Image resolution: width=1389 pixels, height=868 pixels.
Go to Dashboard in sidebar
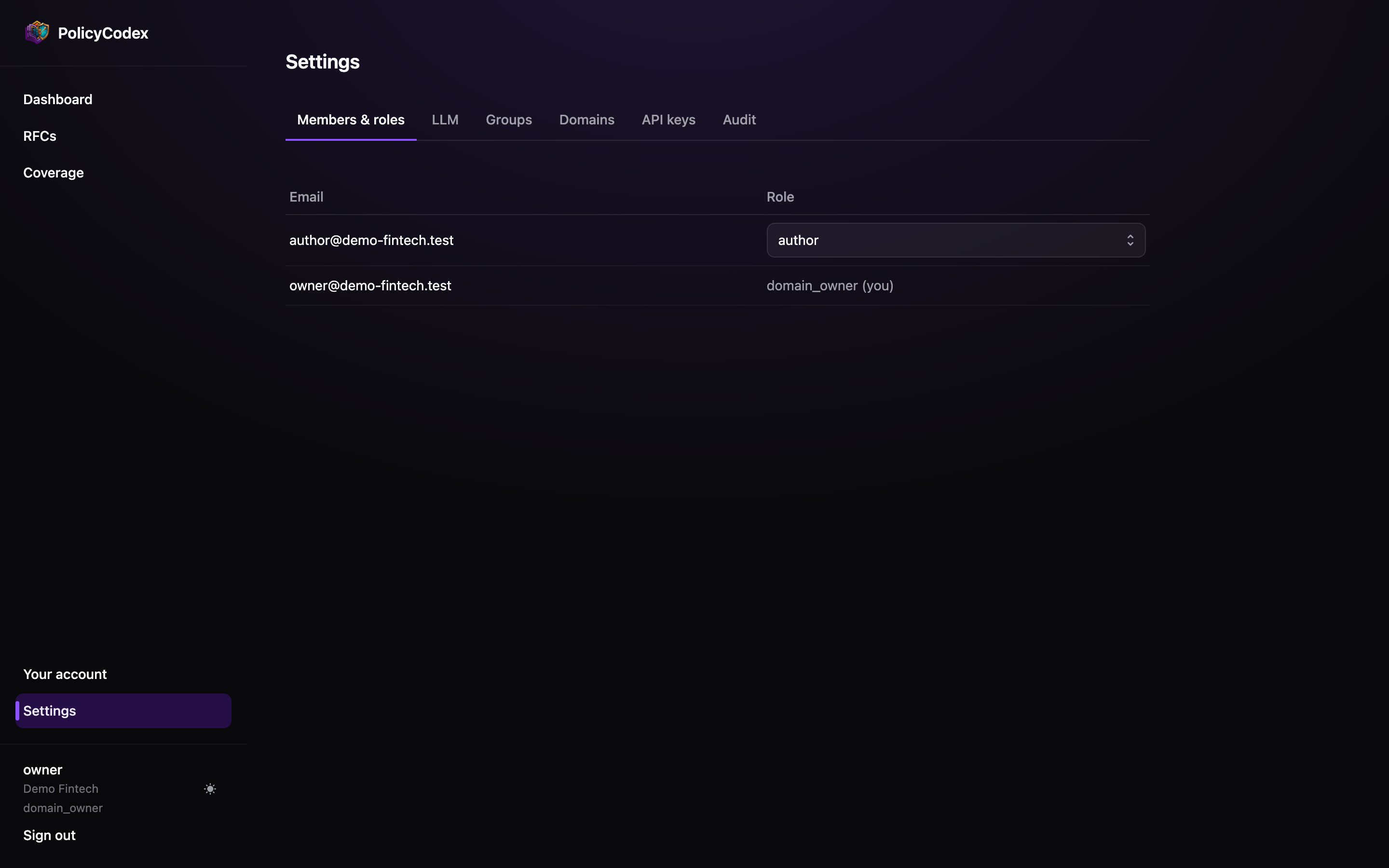[x=57, y=99]
